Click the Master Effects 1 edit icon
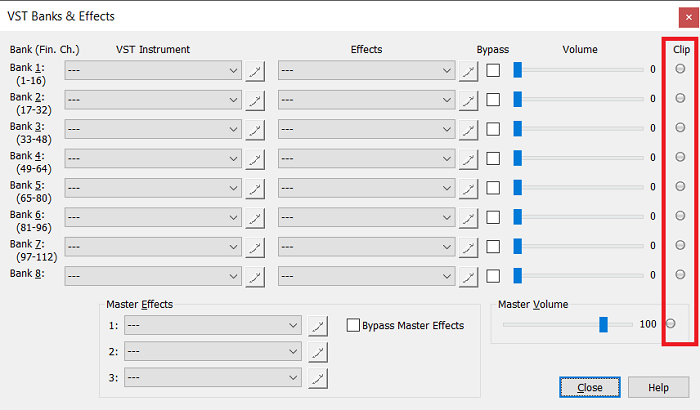This screenshot has height=410, width=700. click(x=317, y=325)
